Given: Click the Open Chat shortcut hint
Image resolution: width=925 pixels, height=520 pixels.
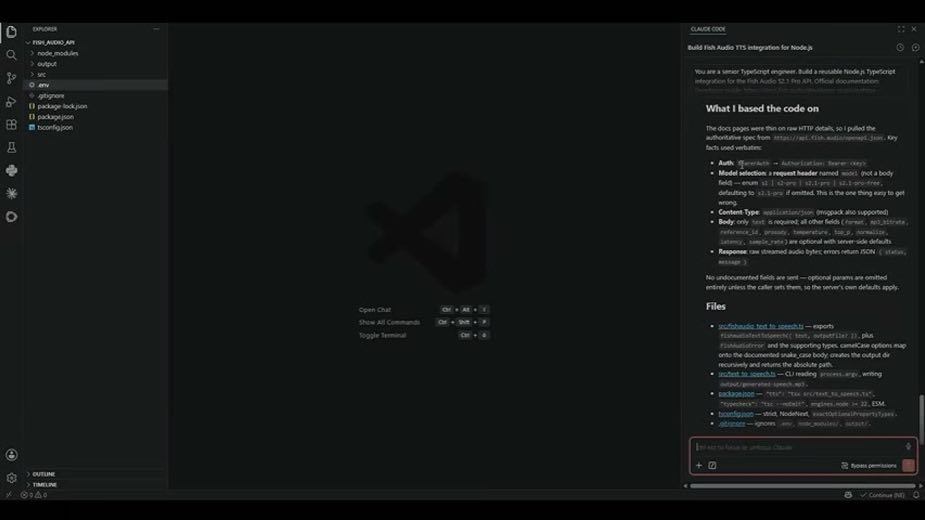Looking at the screenshot, I should point(423,310).
